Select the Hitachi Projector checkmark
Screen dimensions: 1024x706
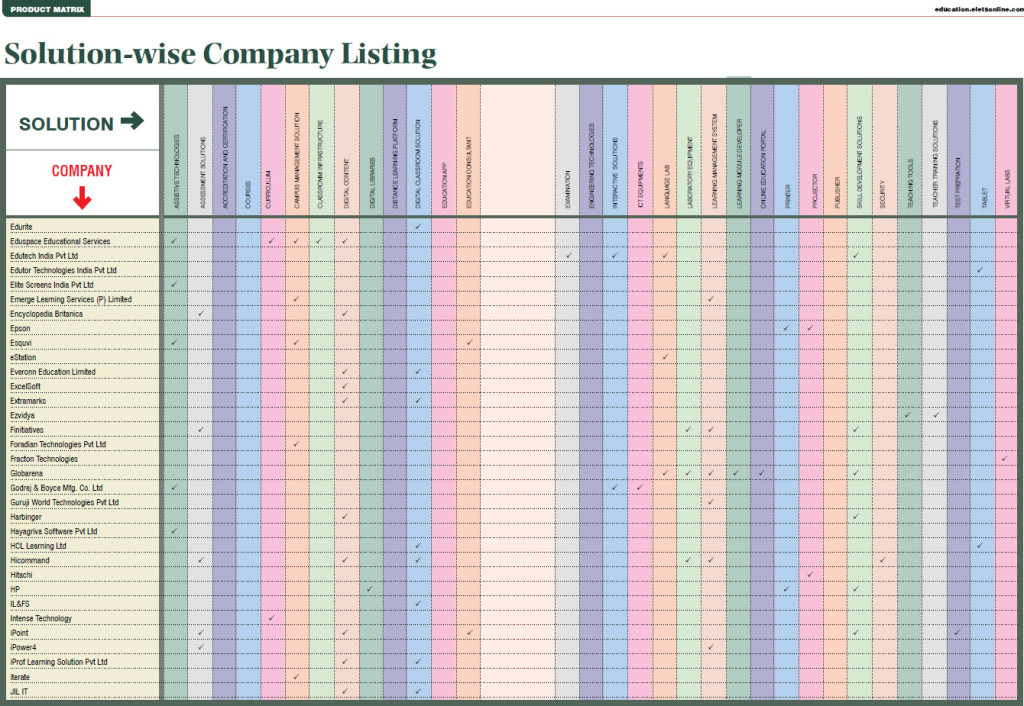click(810, 575)
